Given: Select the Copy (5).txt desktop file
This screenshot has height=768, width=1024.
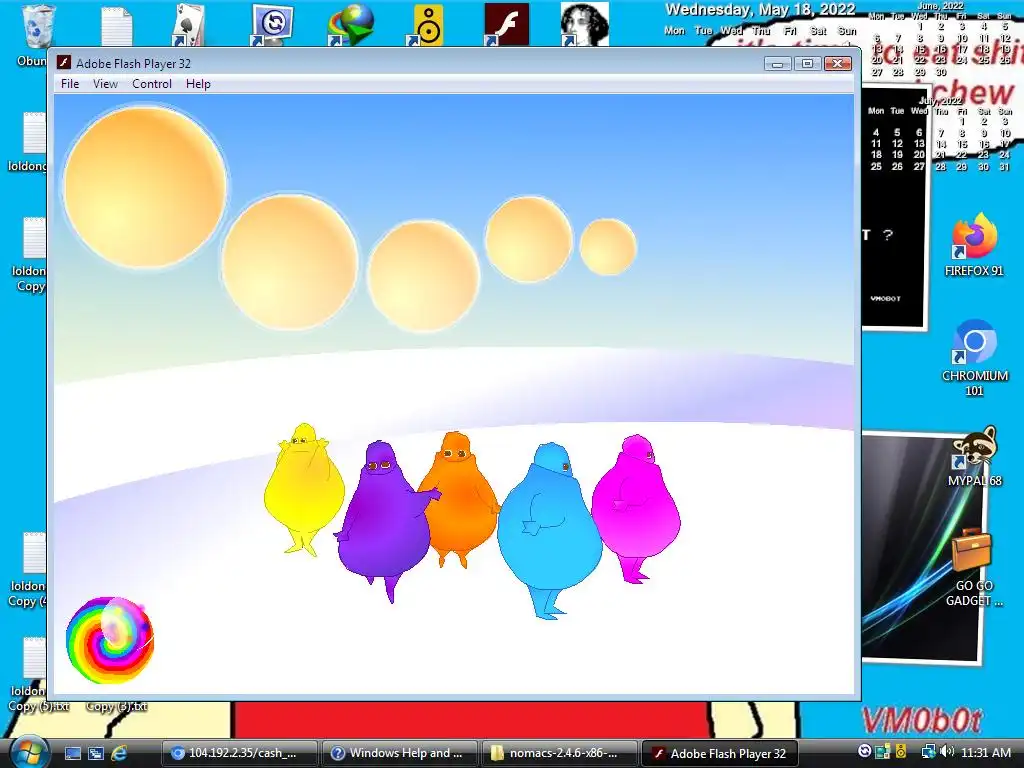Looking at the screenshot, I should tap(38, 675).
